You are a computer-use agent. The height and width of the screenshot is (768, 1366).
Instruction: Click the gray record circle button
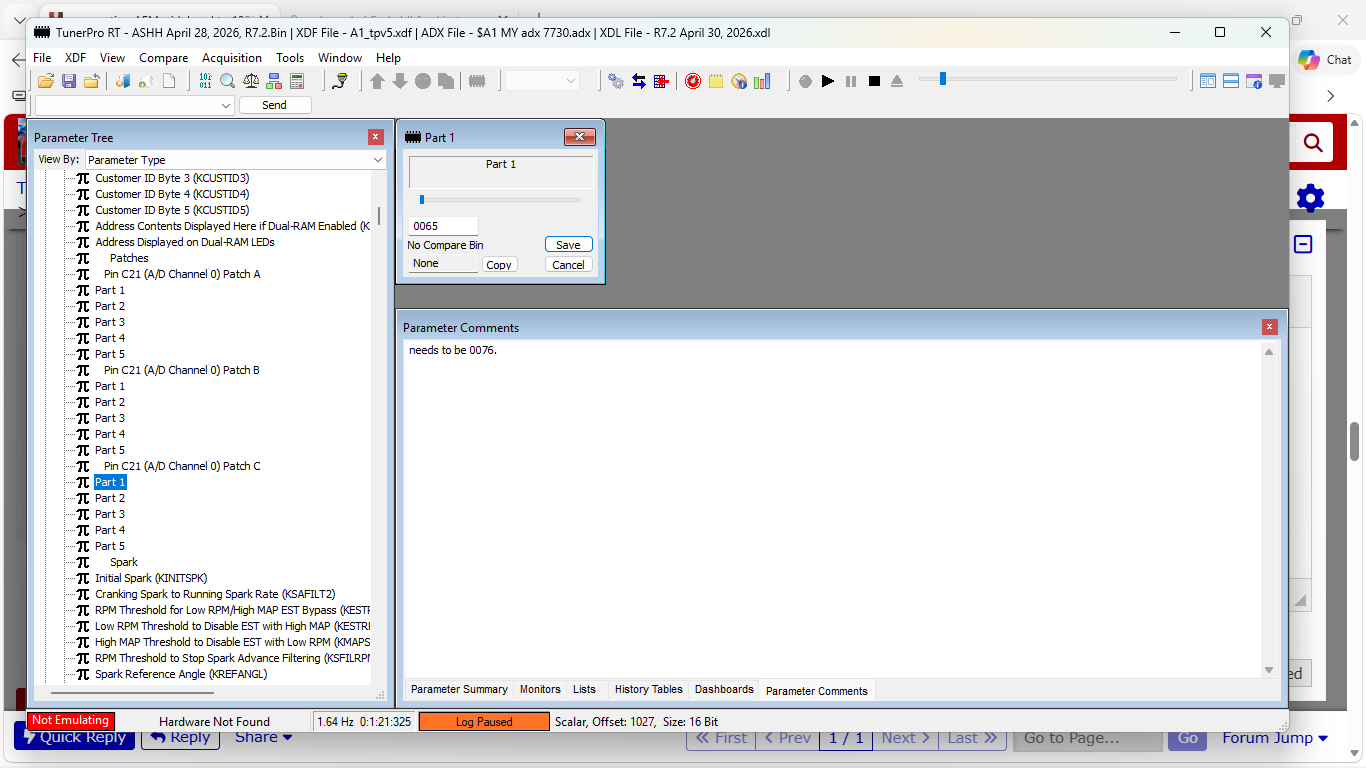(805, 81)
